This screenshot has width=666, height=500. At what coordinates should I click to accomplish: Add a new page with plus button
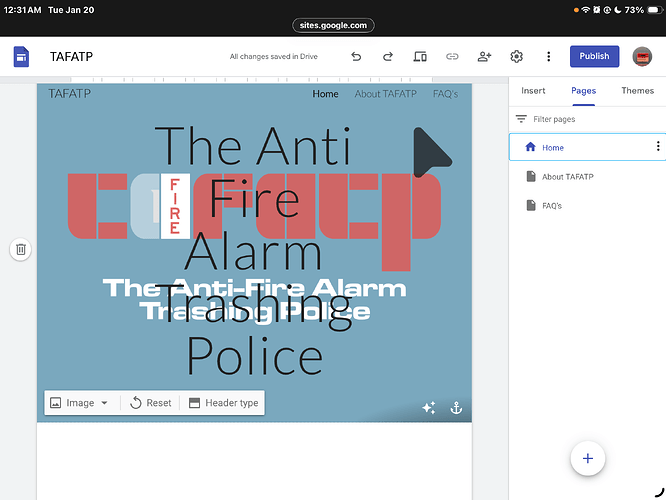click(x=587, y=458)
